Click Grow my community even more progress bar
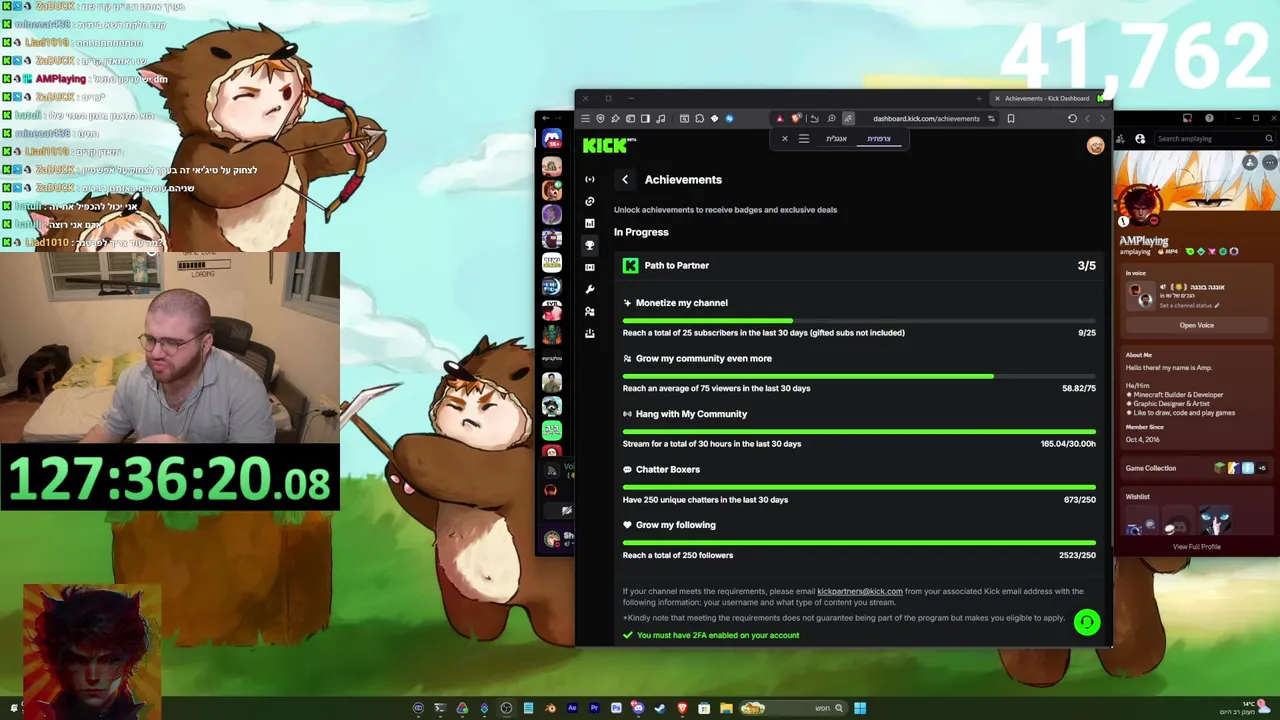The image size is (1280, 720). [x=859, y=376]
